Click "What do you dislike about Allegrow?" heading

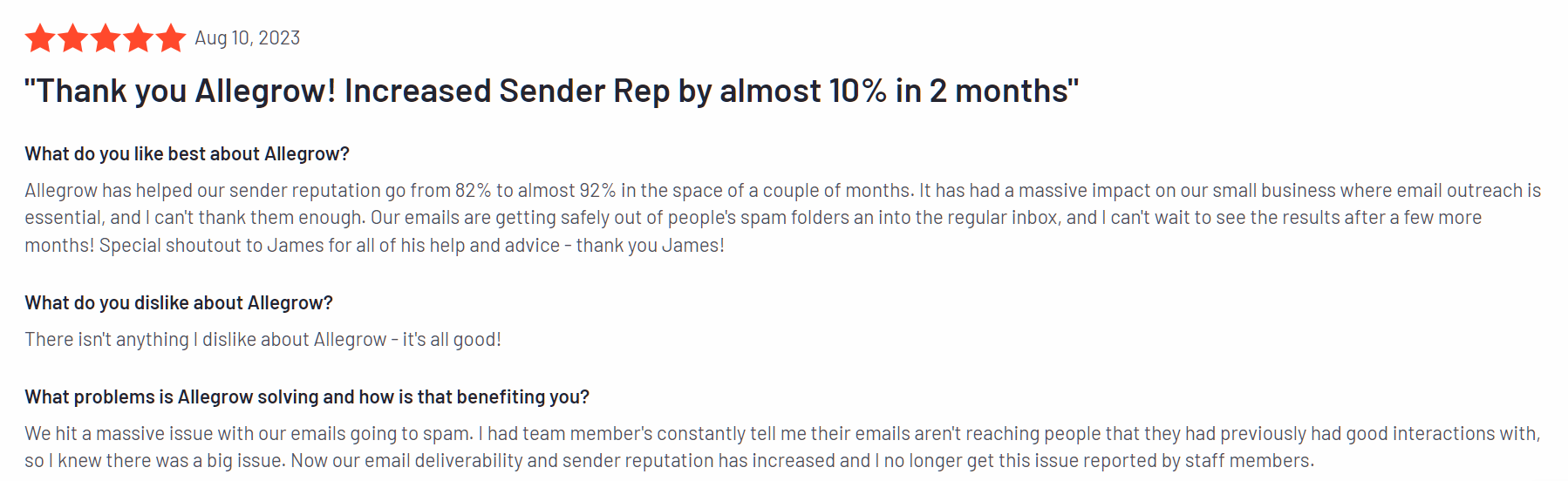[179, 303]
